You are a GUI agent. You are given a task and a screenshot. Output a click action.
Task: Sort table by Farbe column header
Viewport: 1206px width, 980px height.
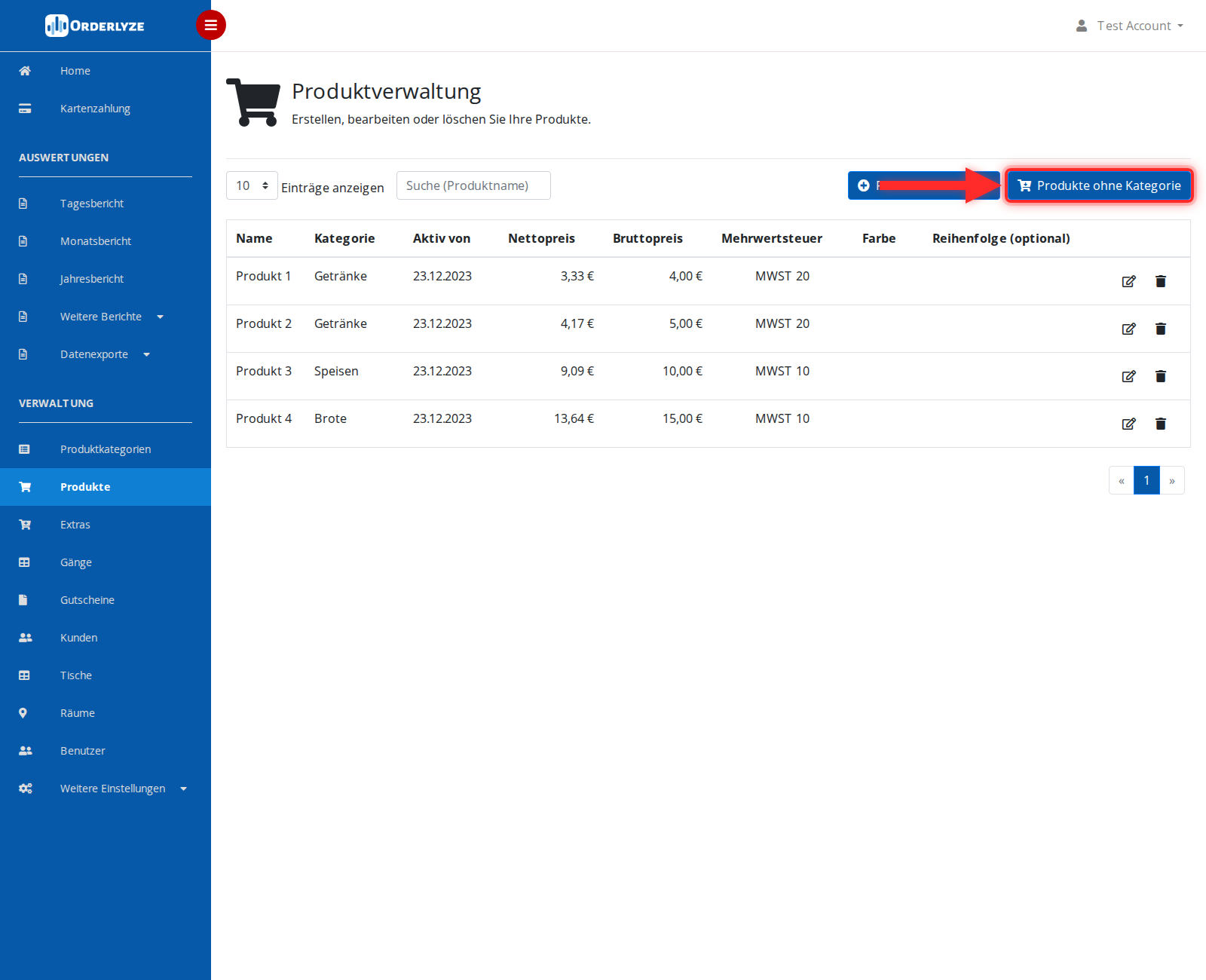pyautogui.click(x=879, y=238)
